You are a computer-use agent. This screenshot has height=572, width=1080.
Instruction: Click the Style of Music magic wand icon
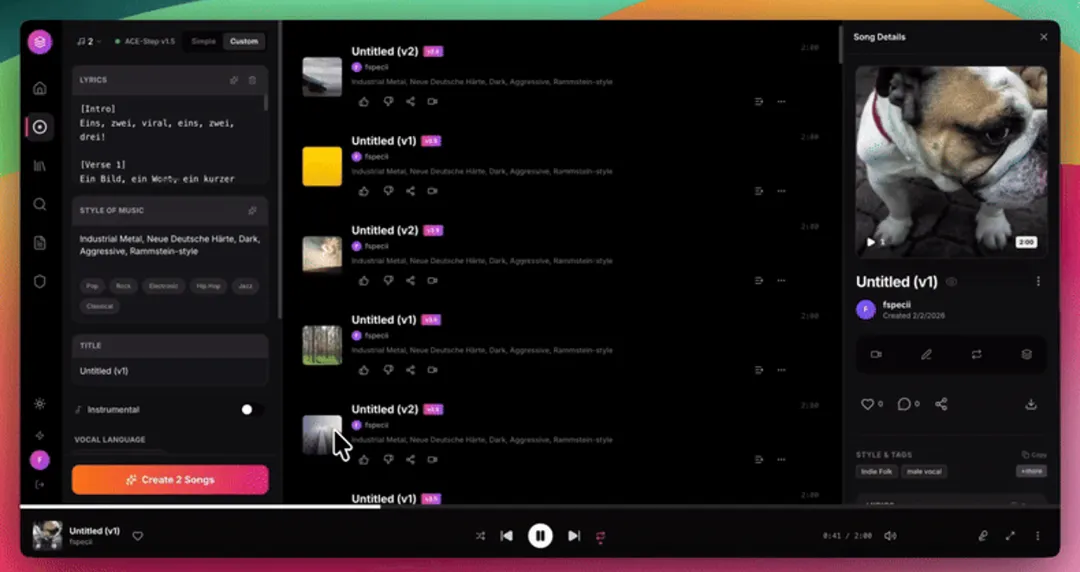point(252,210)
